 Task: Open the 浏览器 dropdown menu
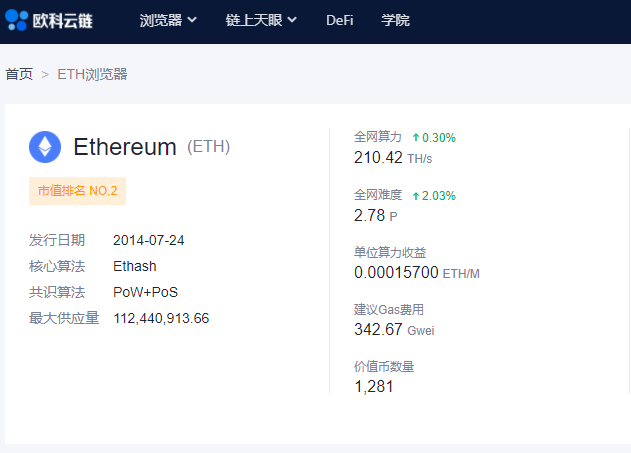(x=167, y=20)
